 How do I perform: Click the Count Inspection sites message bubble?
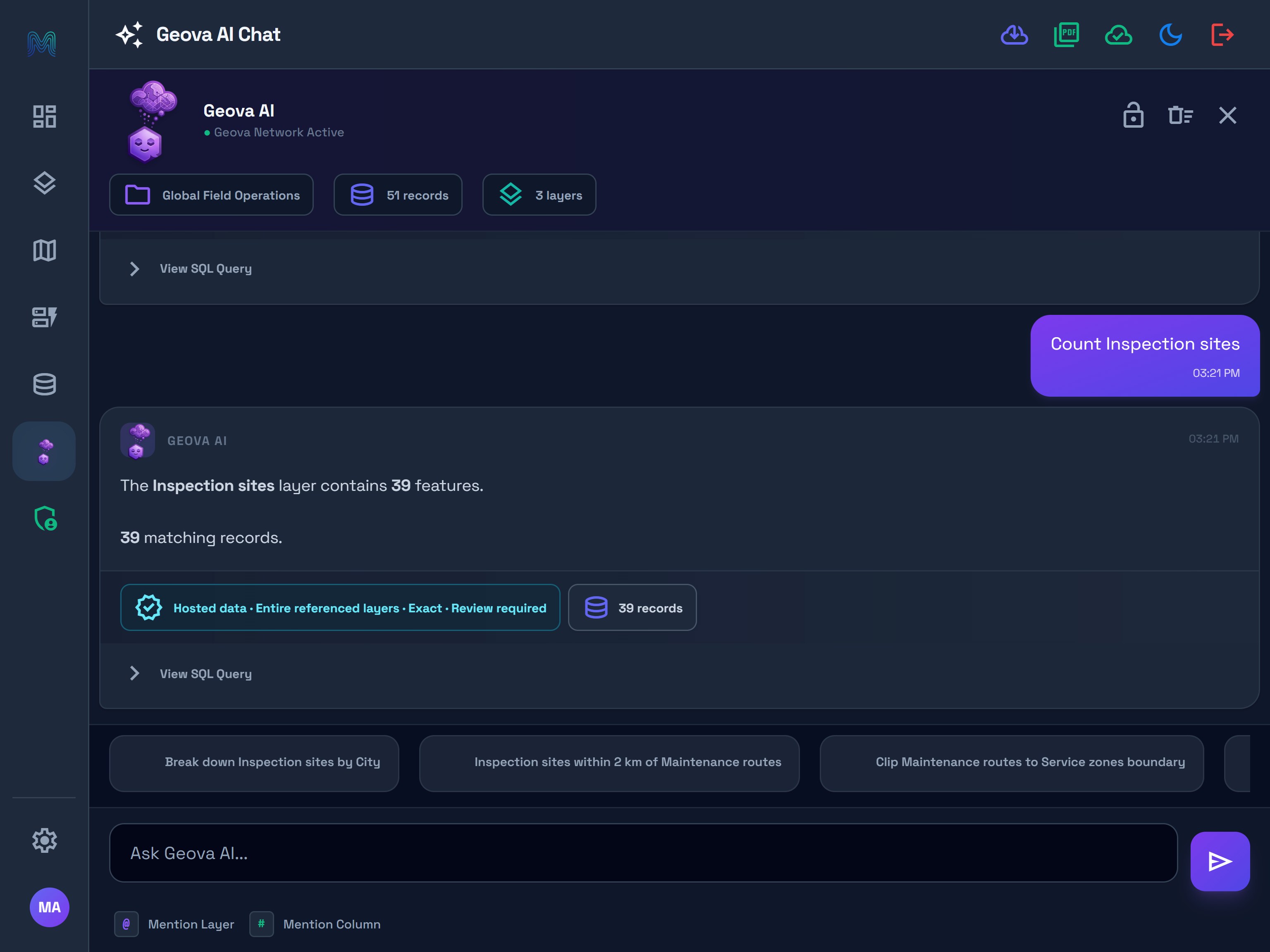[x=1145, y=355]
